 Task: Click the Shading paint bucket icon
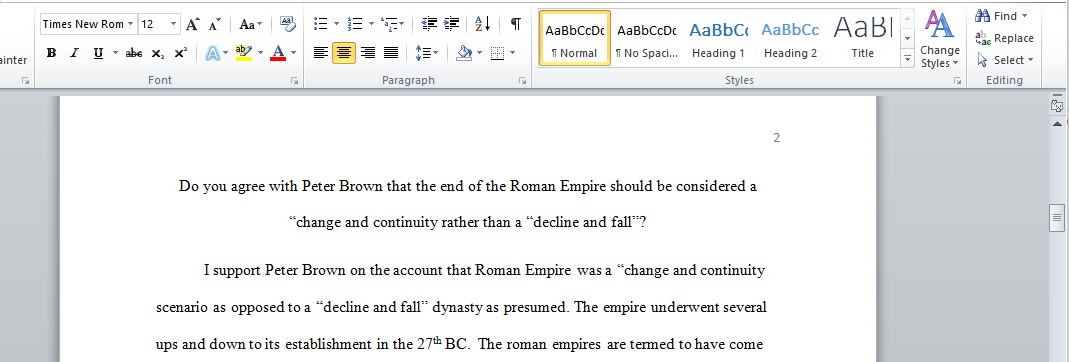click(x=464, y=52)
